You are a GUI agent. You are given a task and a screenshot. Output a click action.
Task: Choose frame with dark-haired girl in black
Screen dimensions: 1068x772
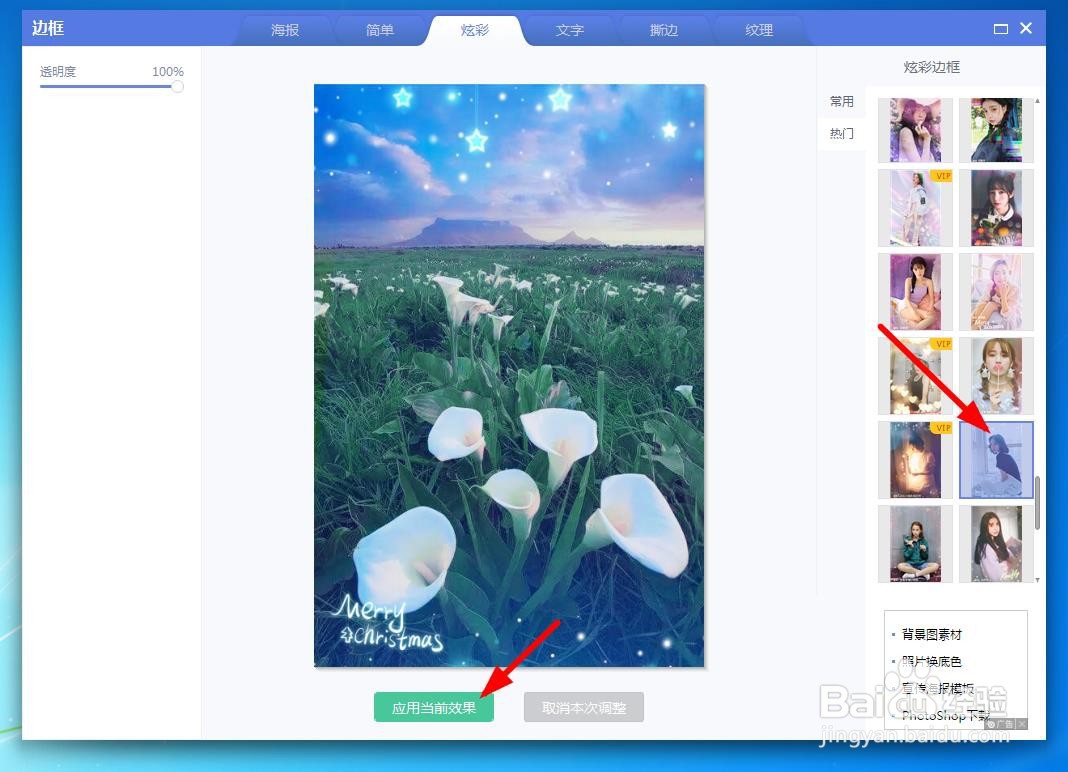click(996, 209)
